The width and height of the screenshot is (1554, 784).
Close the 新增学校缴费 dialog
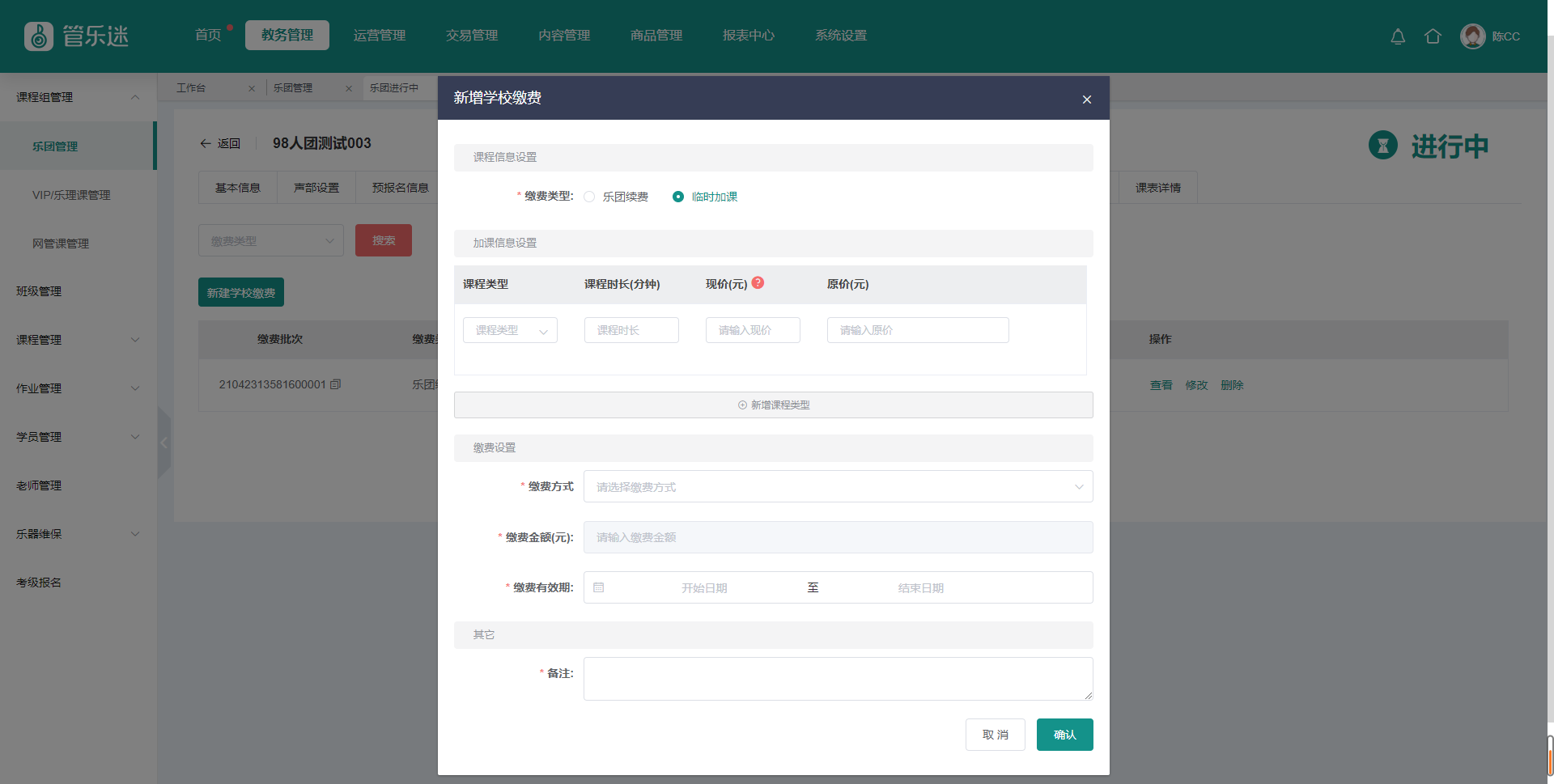[x=1086, y=100]
